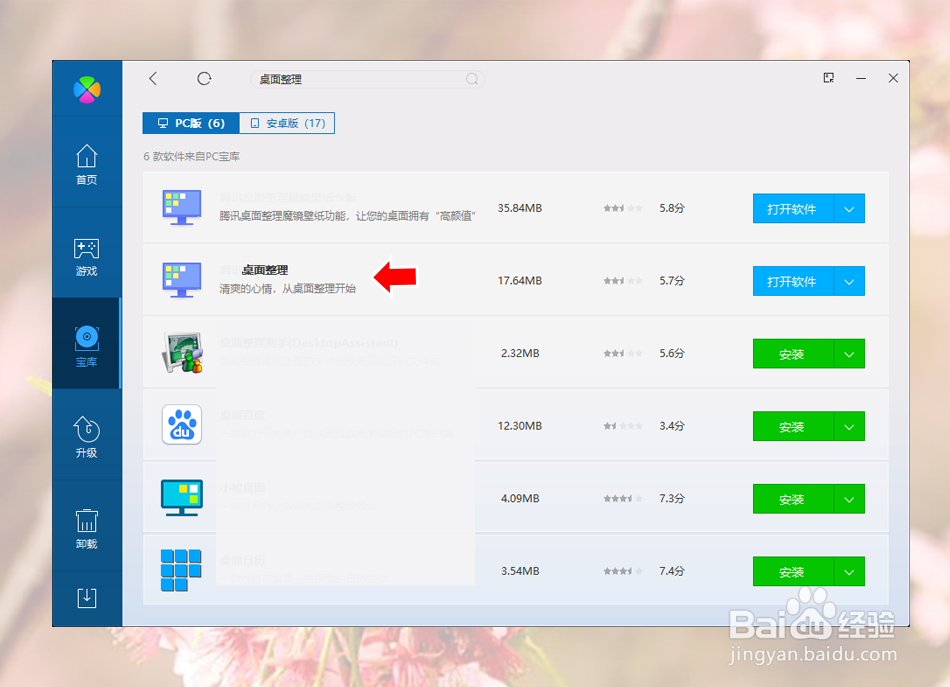Open the 首页 home section in the sidebar
Viewport: 950px width, 687px height.
point(87,160)
